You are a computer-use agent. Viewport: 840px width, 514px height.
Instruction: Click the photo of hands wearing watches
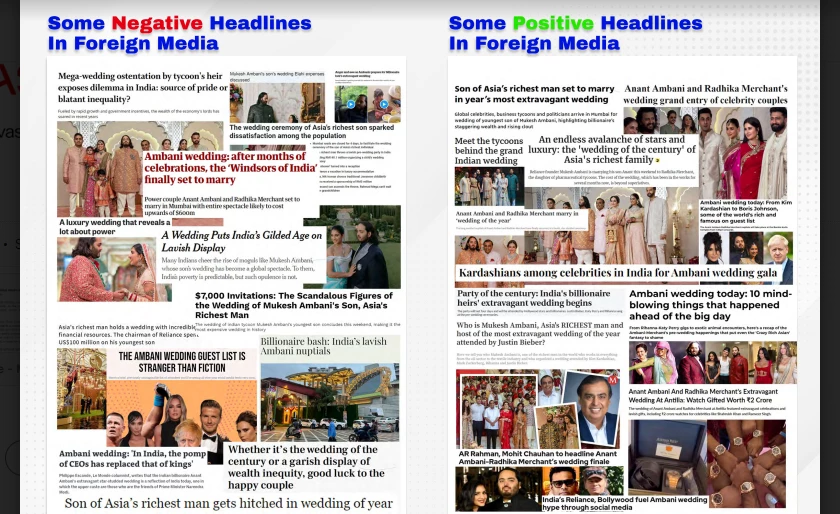pos(746,464)
